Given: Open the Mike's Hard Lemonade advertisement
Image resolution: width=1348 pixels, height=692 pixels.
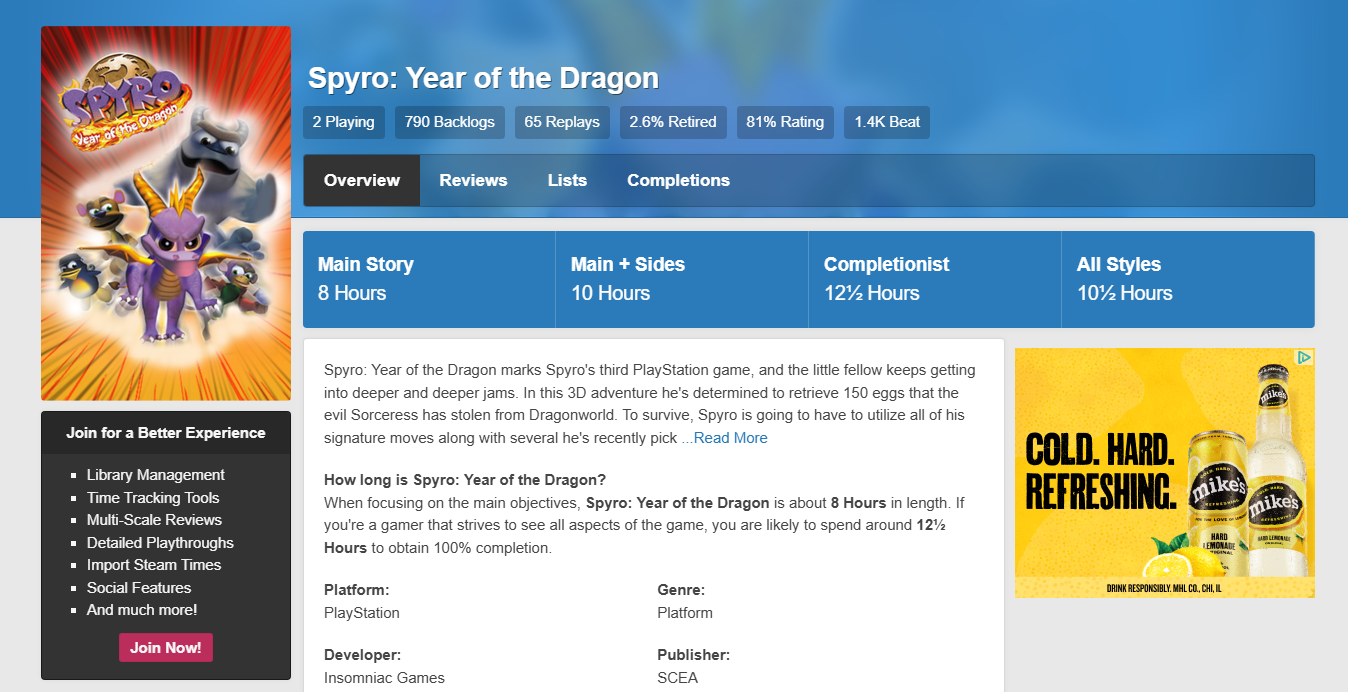Looking at the screenshot, I should (1165, 473).
